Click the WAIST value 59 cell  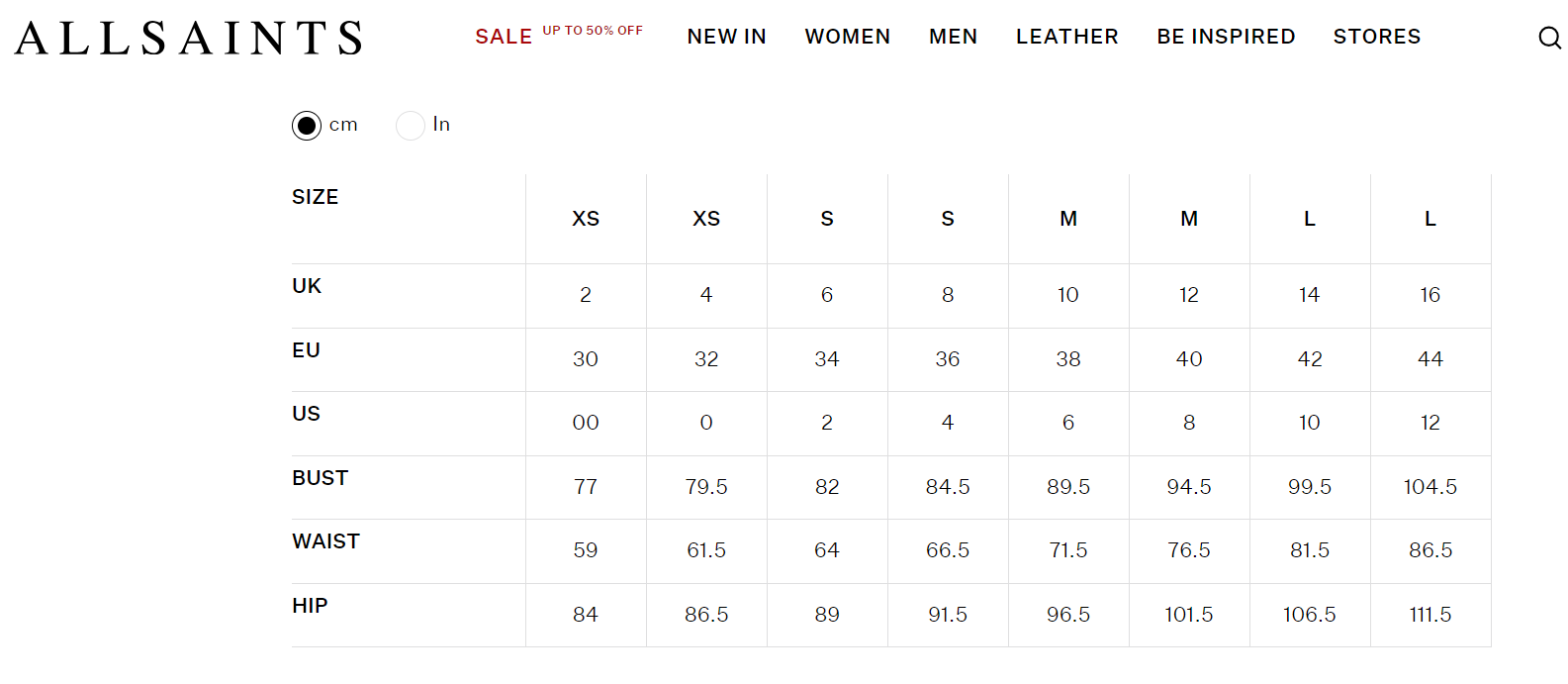[x=585, y=550]
